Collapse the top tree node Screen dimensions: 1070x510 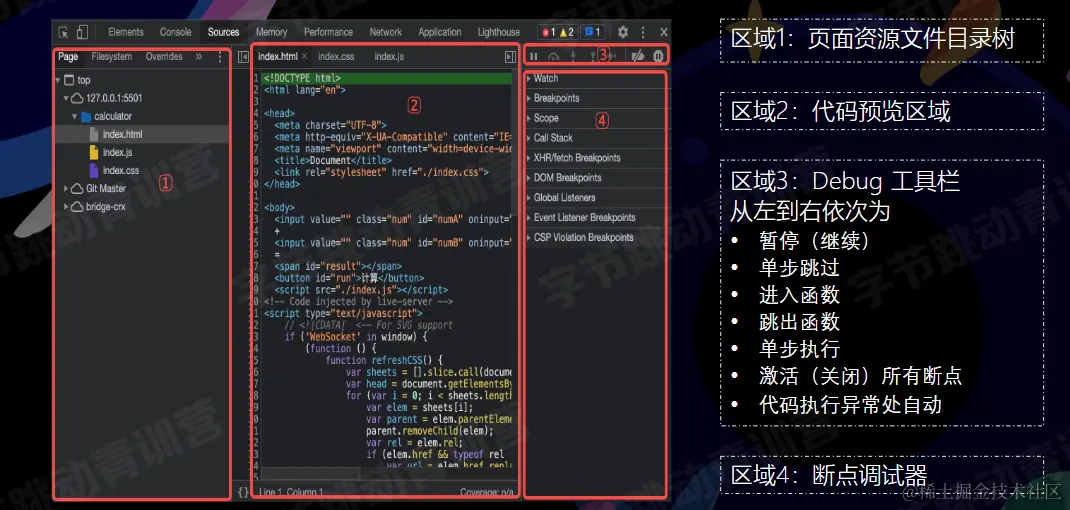(x=58, y=81)
